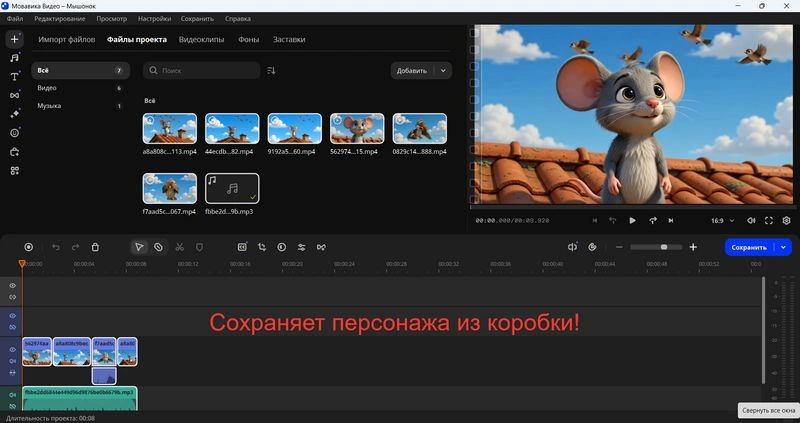This screenshot has height=423, width=800.
Task: Select the blade tool beside the pointer
Action: [159, 247]
